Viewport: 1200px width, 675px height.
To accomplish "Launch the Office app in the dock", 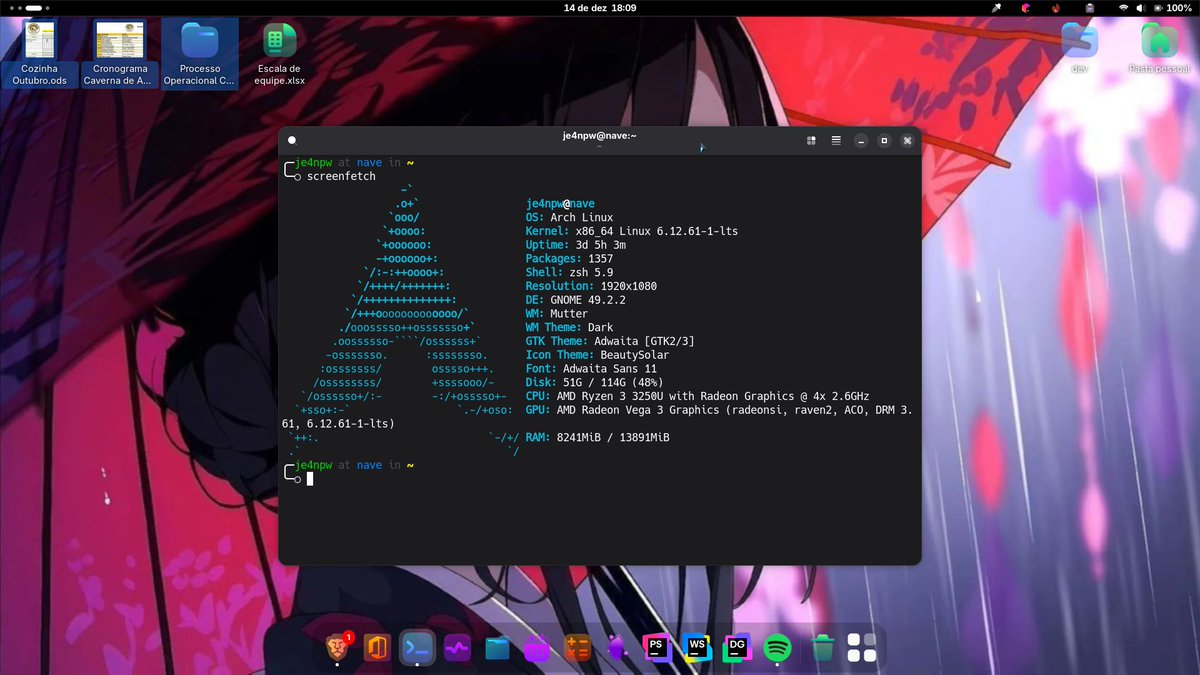I will pos(377,648).
